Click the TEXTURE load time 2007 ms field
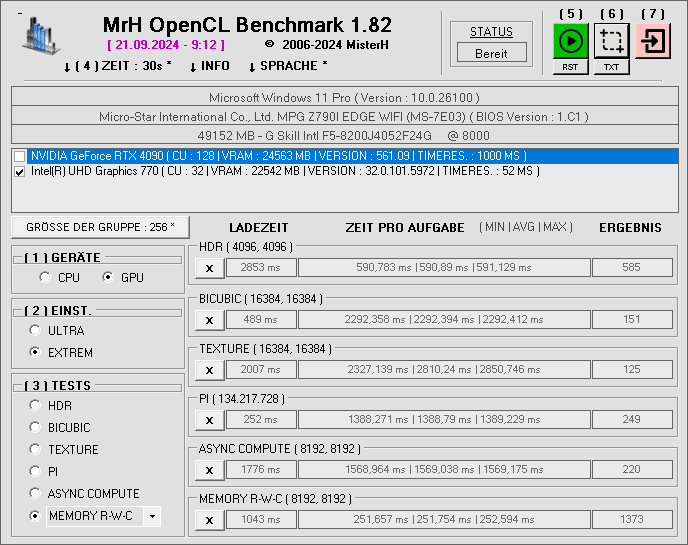Image resolution: width=688 pixels, height=545 pixels. pyautogui.click(x=261, y=369)
